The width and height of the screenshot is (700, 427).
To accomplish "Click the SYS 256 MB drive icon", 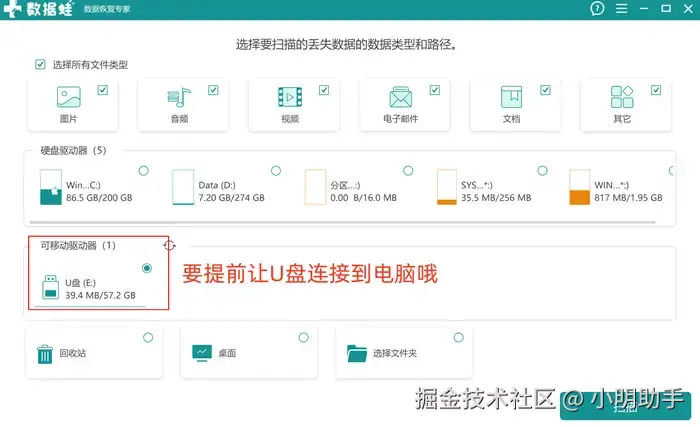I will (447, 187).
